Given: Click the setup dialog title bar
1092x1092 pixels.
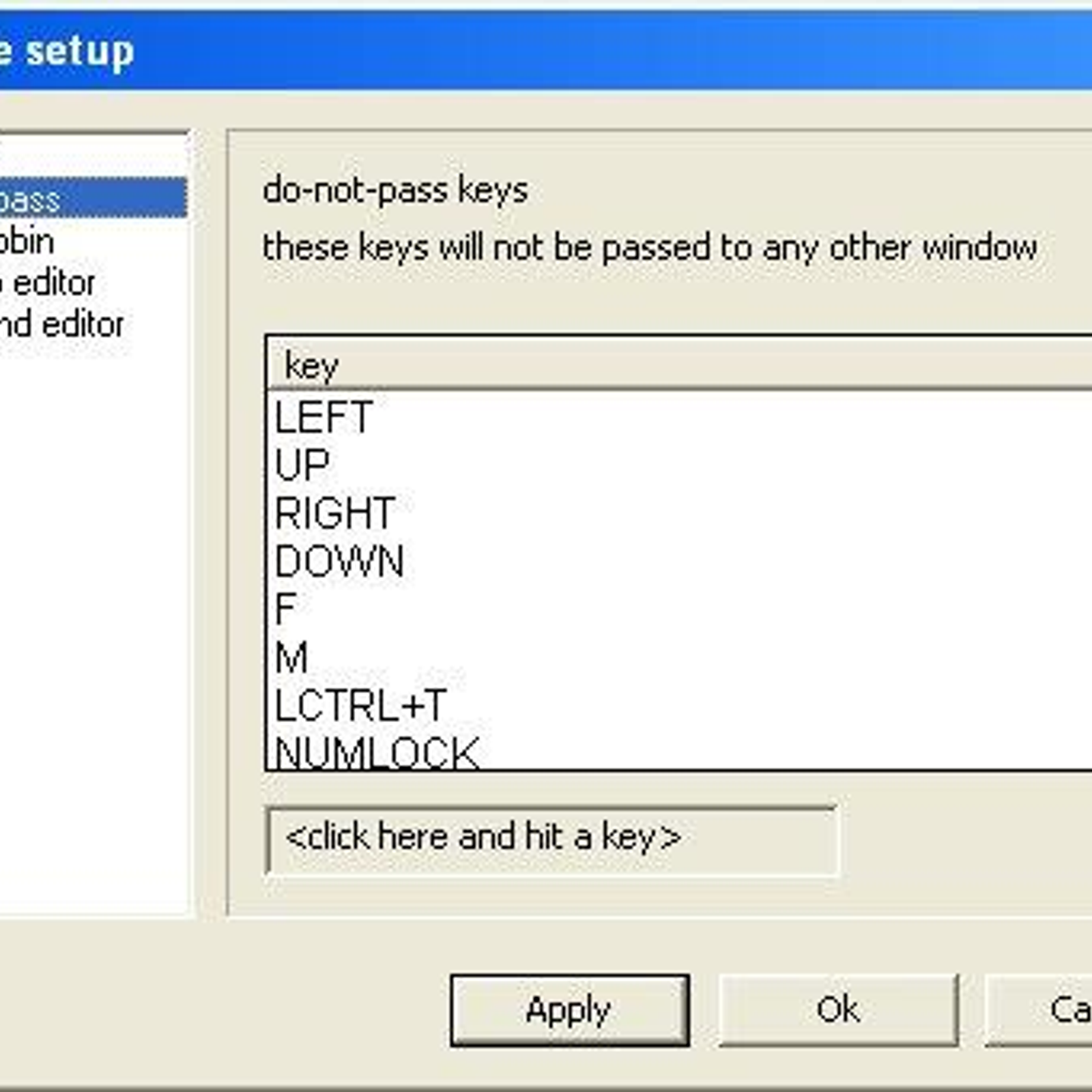Looking at the screenshot, I should coord(546,52).
